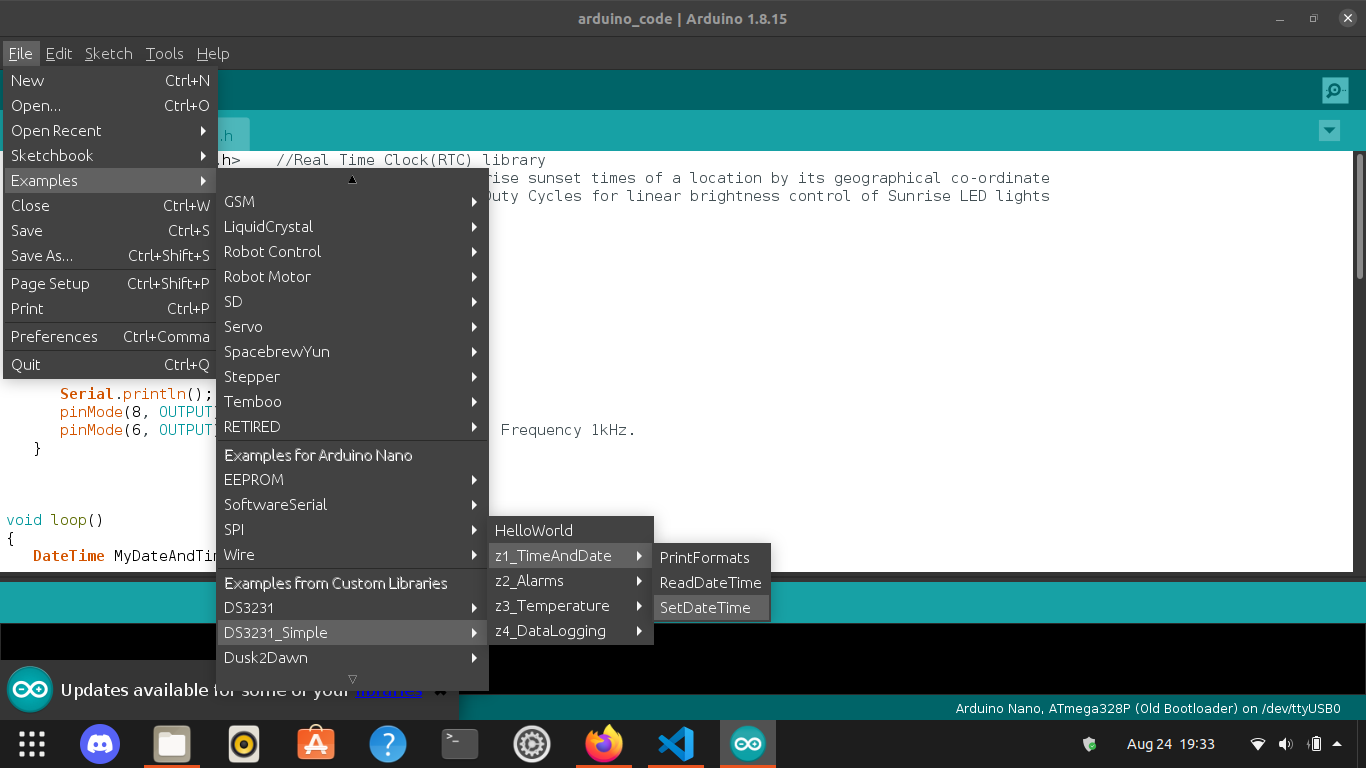Open Rhythmbox music player in dock
Screen dimensions: 1366x768
pyautogui.click(x=244, y=744)
